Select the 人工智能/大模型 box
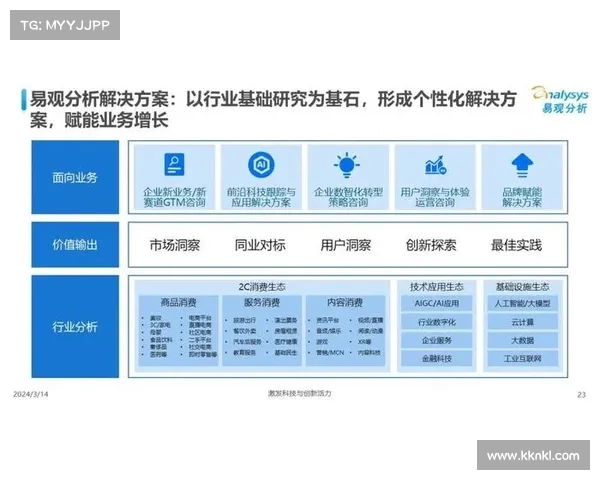The height and width of the screenshot is (480, 600). pos(523,304)
